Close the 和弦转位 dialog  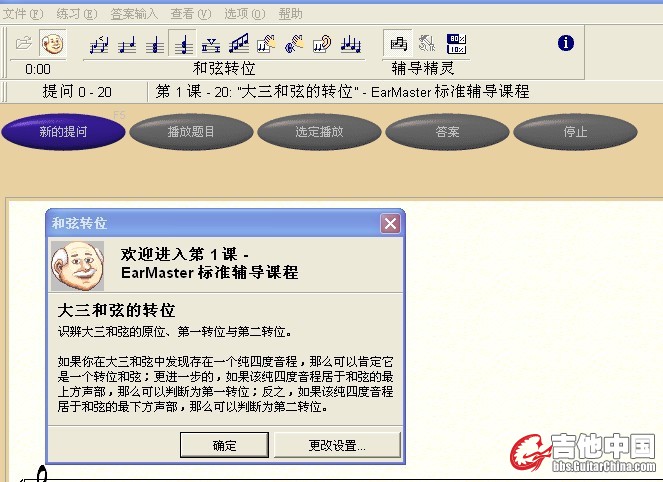click(389, 224)
